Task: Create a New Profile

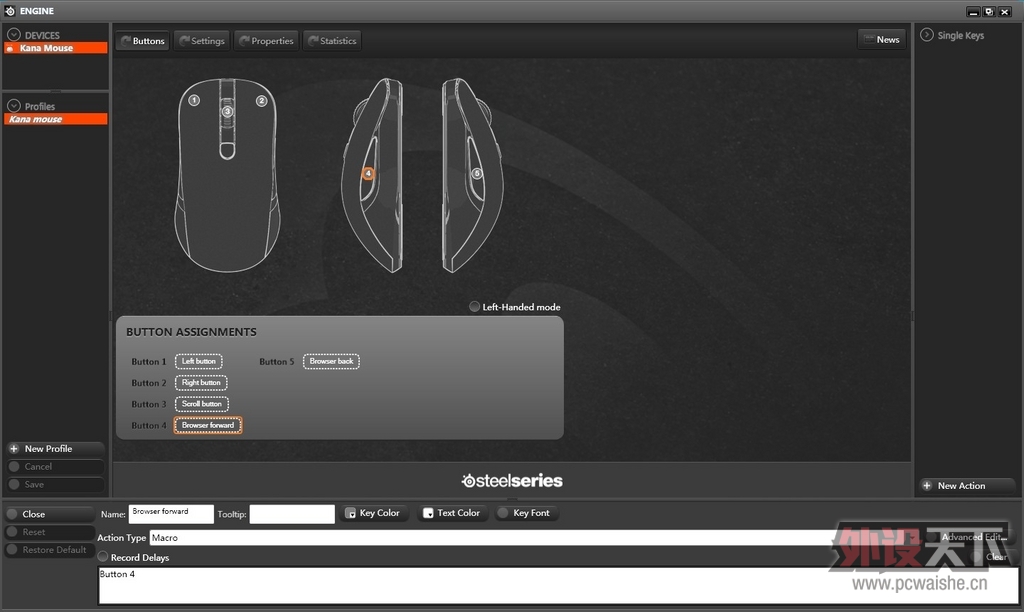Action: click(x=56, y=449)
